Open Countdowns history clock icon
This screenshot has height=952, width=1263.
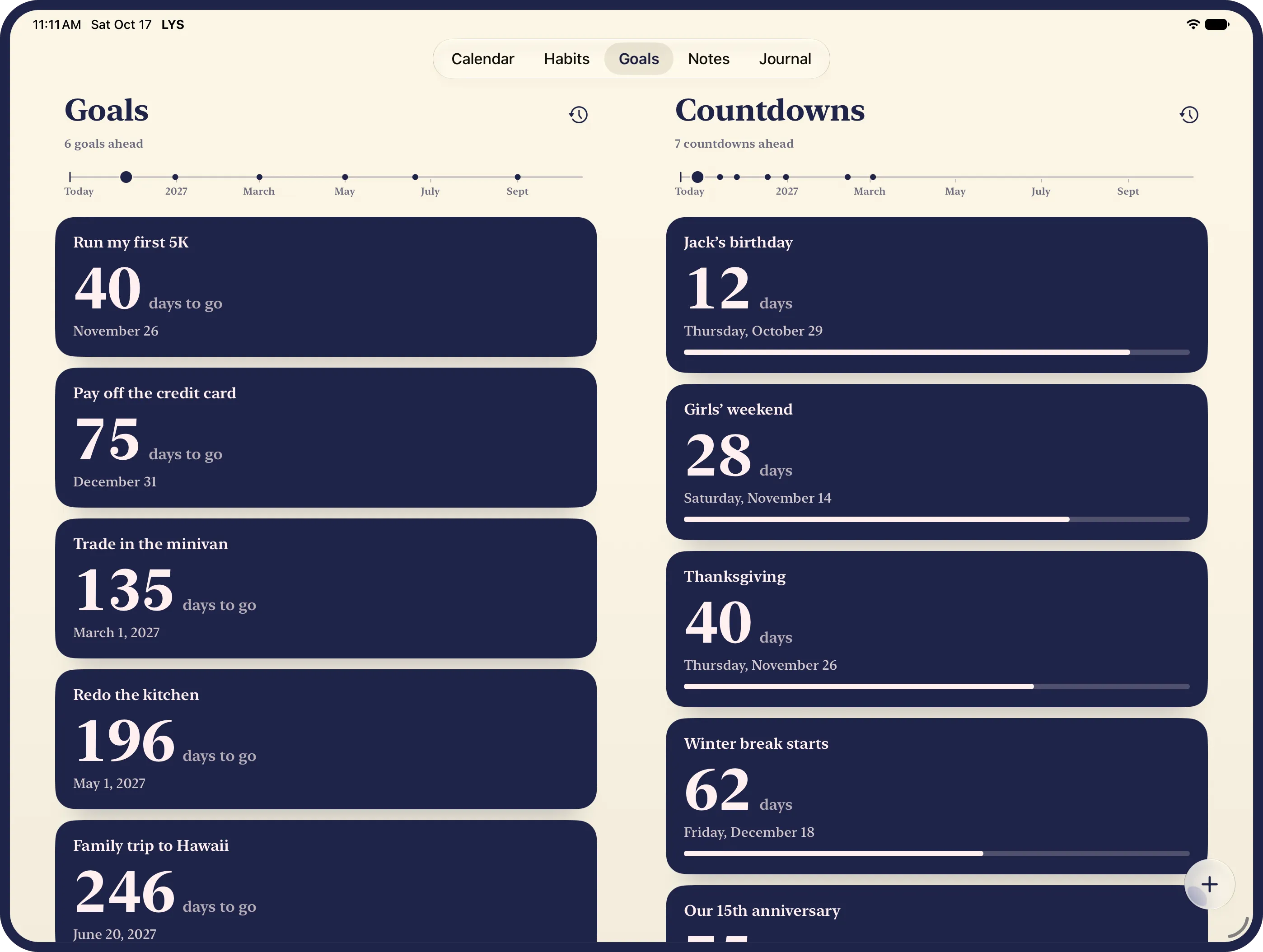1189,115
